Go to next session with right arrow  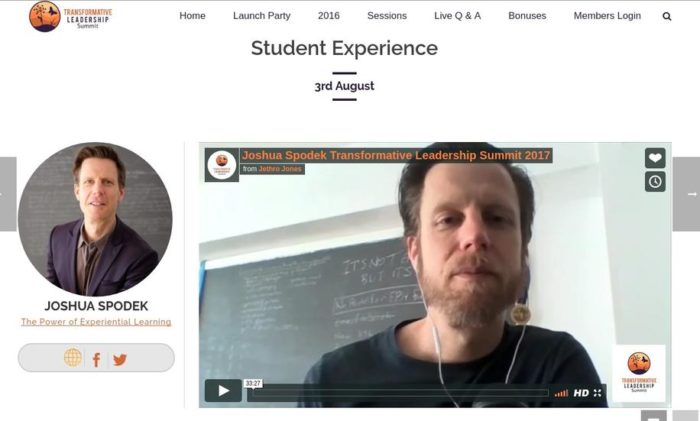686,194
